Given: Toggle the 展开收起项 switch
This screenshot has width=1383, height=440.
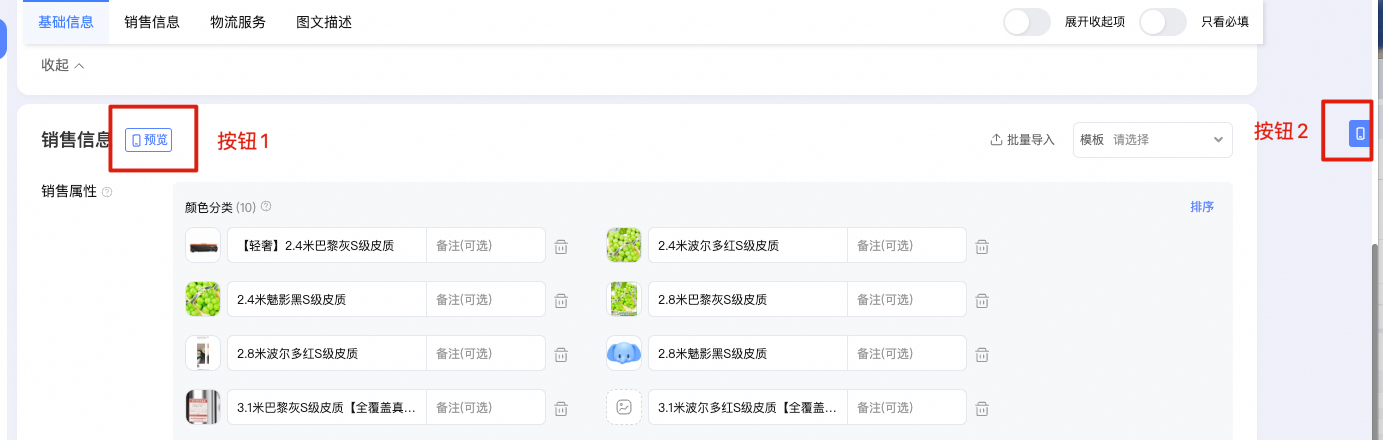Looking at the screenshot, I should pyautogui.click(x=1027, y=22).
